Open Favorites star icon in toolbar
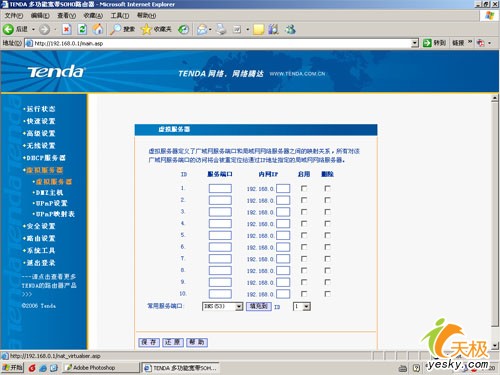This screenshot has width=500, height=375. [146, 29]
